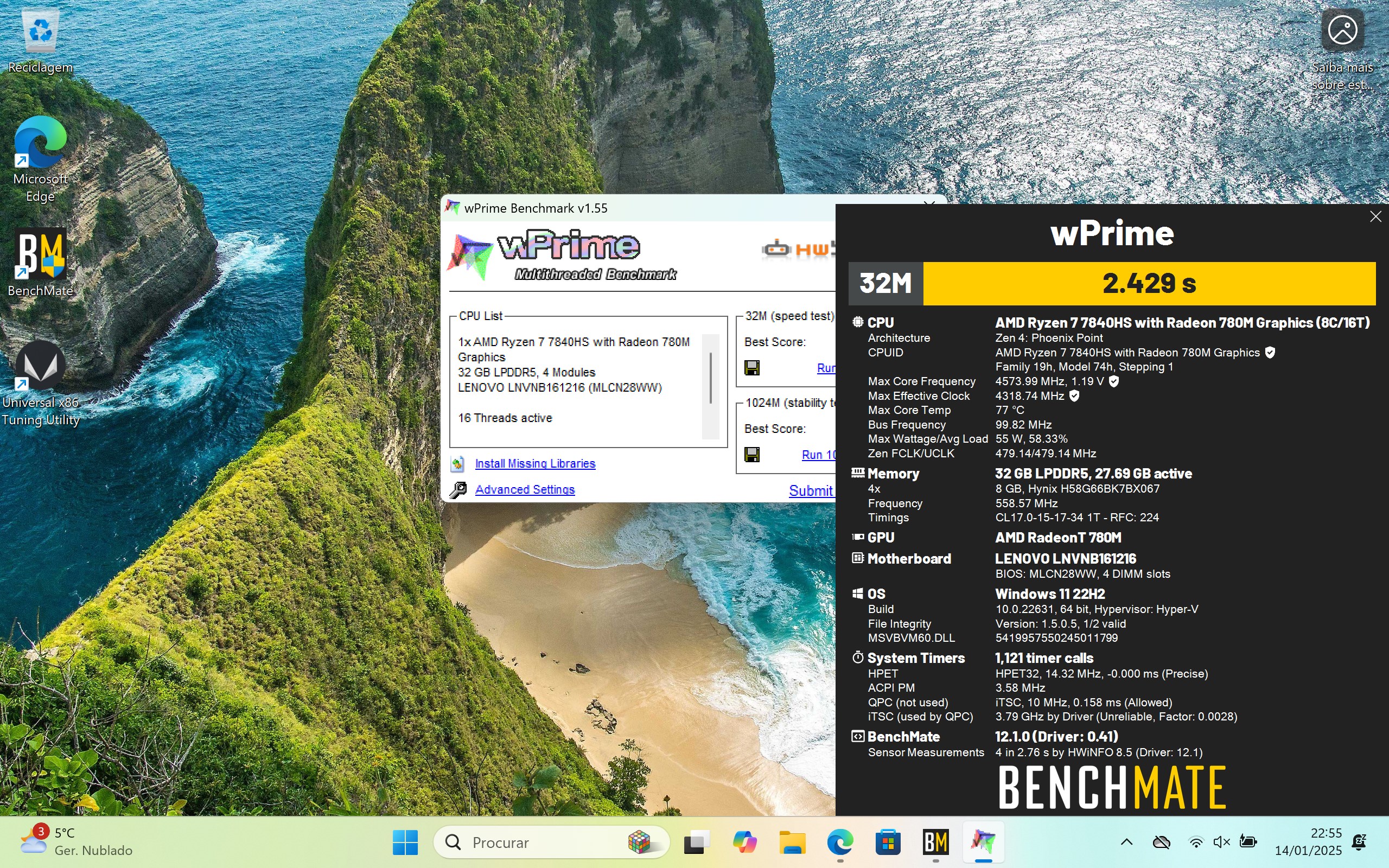Image resolution: width=1389 pixels, height=868 pixels.
Task: Click the LENOVO LNVNB161216 motherboard text
Action: pyautogui.click(x=1065, y=559)
